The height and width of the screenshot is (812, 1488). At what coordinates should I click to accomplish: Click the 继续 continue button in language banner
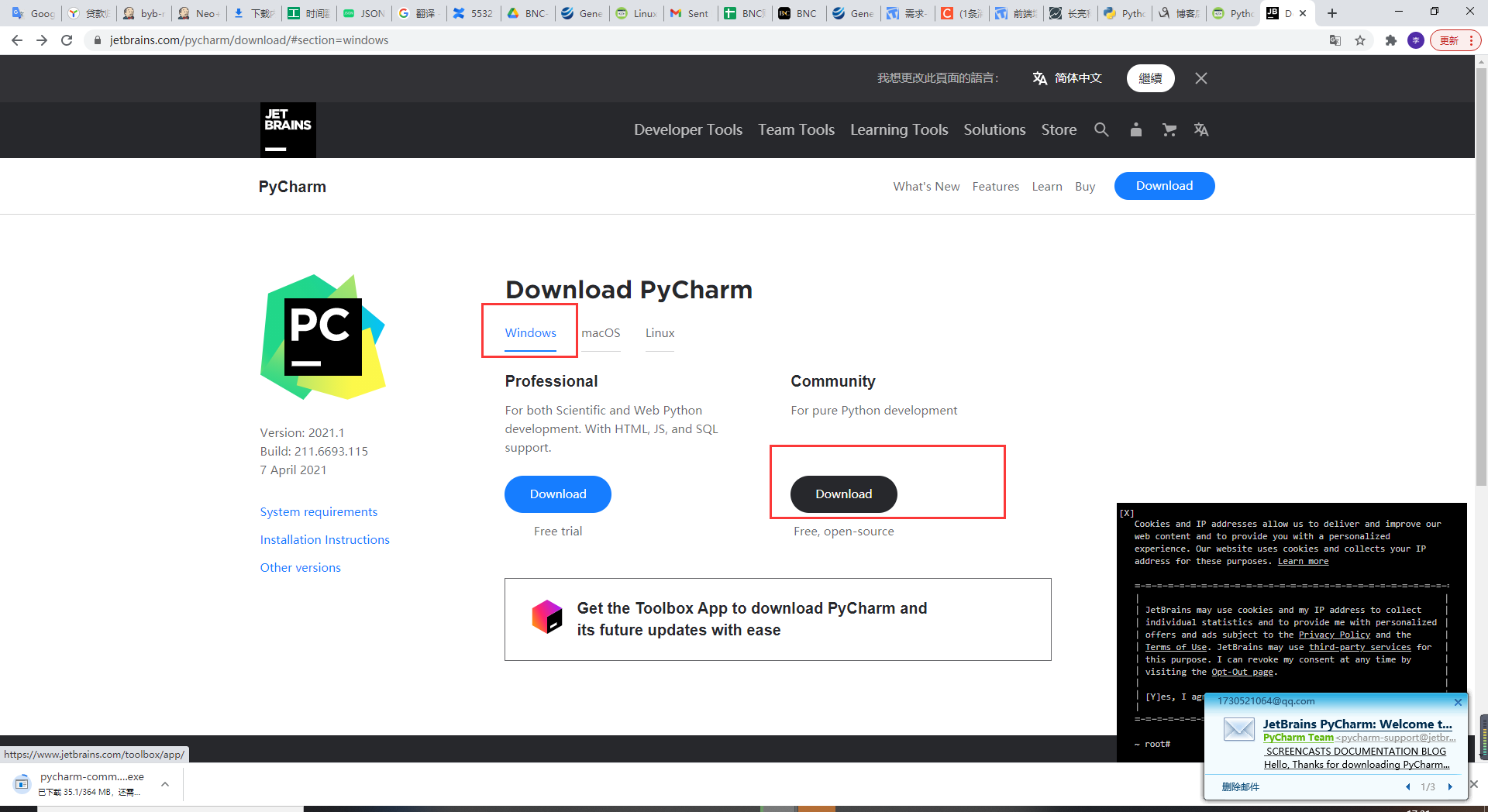pyautogui.click(x=1151, y=78)
